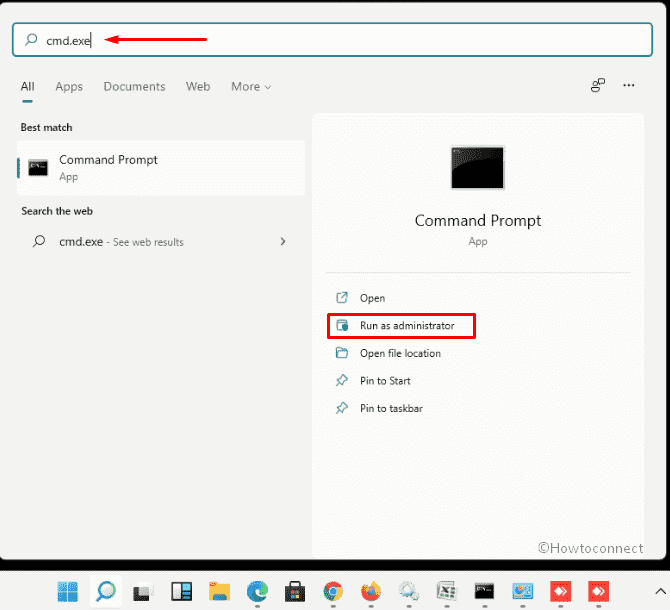This screenshot has width=670, height=610.
Task: Open the Settings gear icon on taskbar
Action: pyautogui.click(x=409, y=592)
